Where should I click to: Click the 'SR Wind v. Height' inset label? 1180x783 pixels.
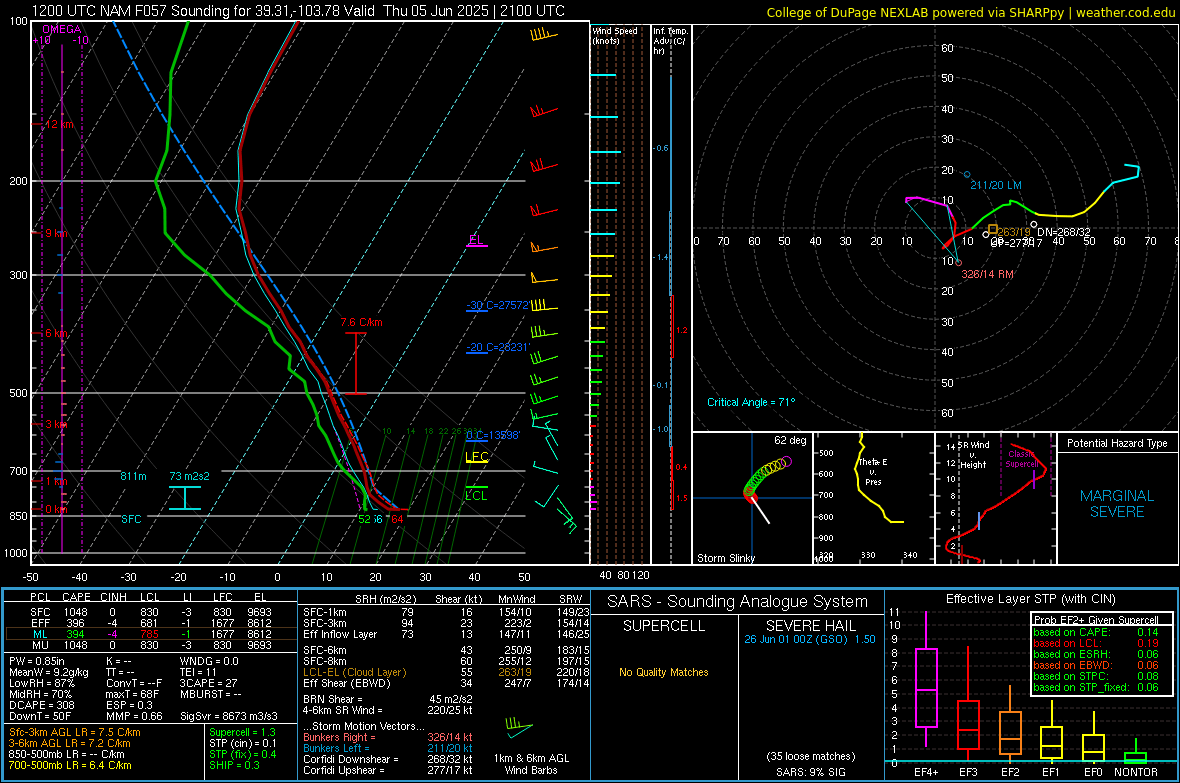point(973,455)
